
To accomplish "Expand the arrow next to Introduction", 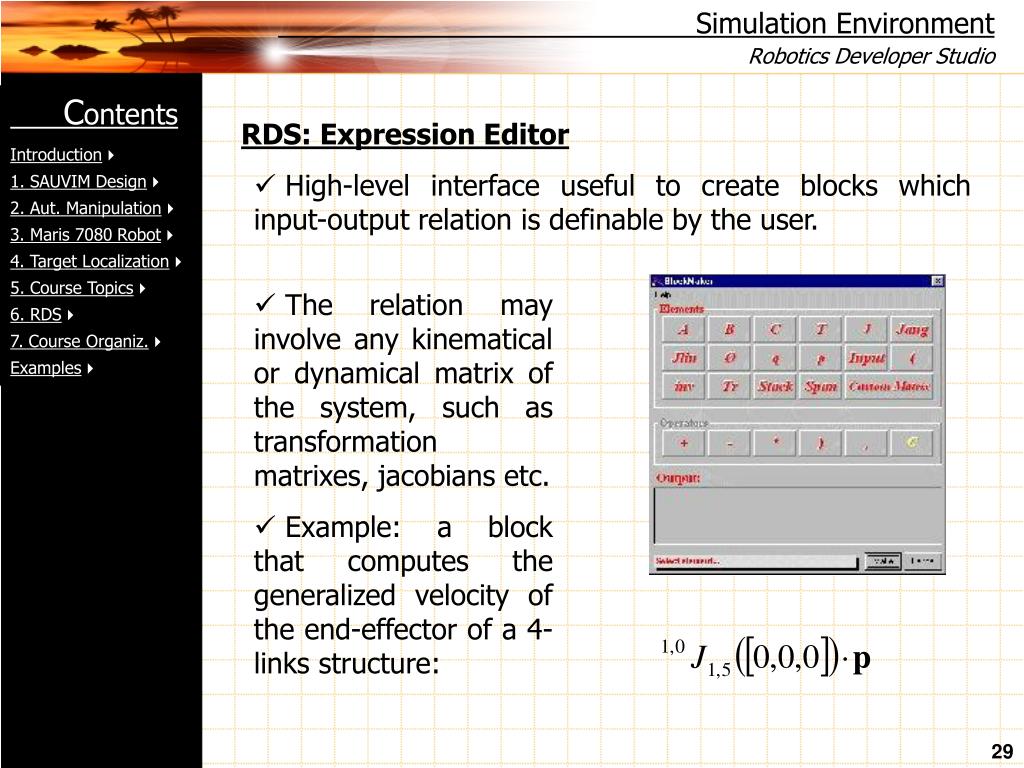I will tap(111, 155).
